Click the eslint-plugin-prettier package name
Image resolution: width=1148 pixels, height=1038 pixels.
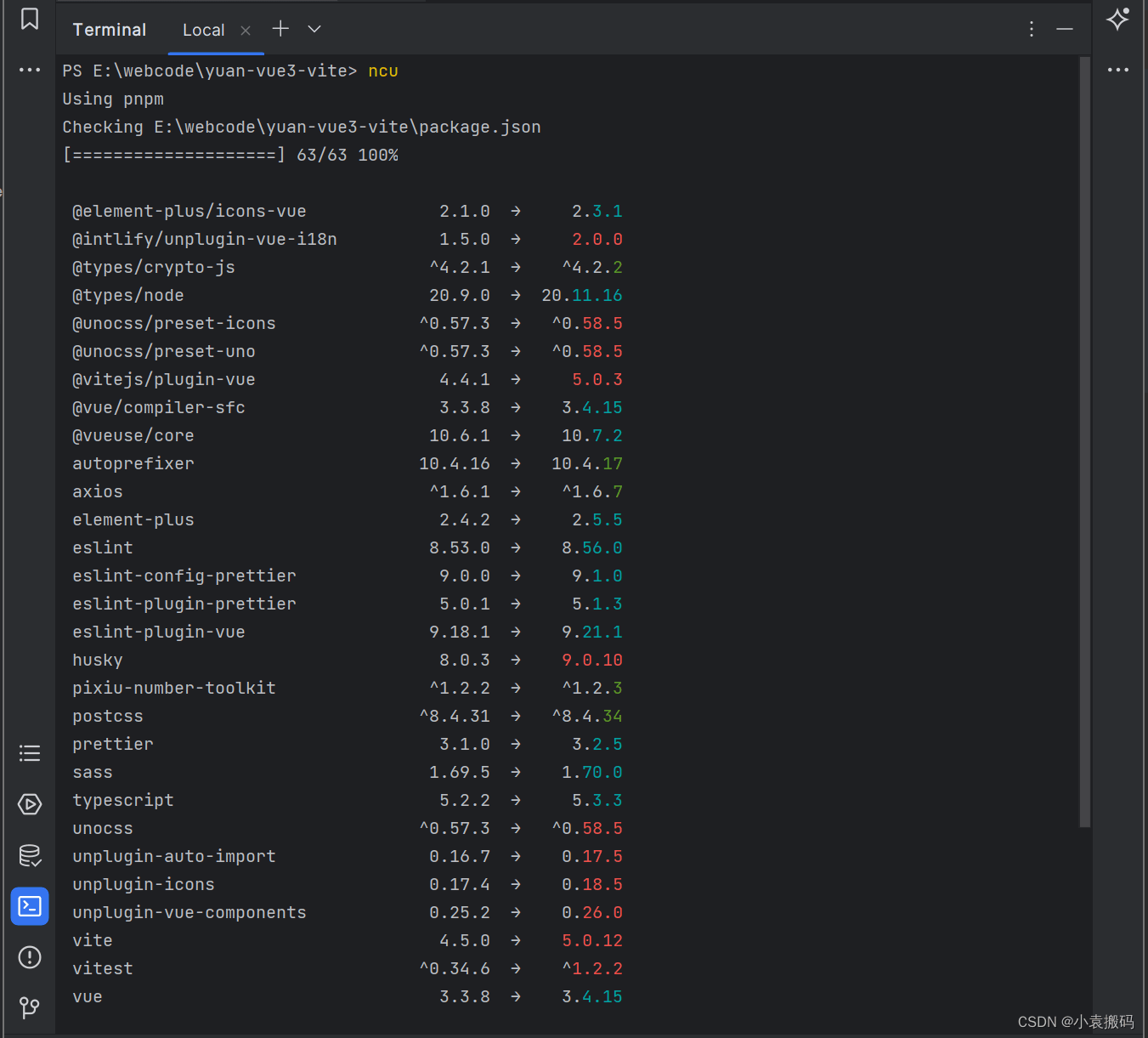tap(184, 604)
